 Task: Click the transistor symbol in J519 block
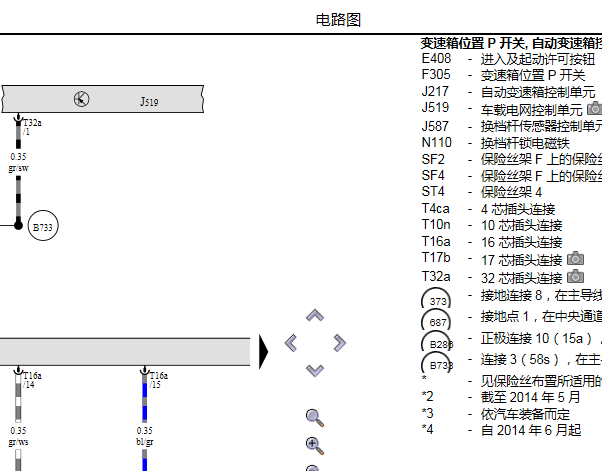81,99
